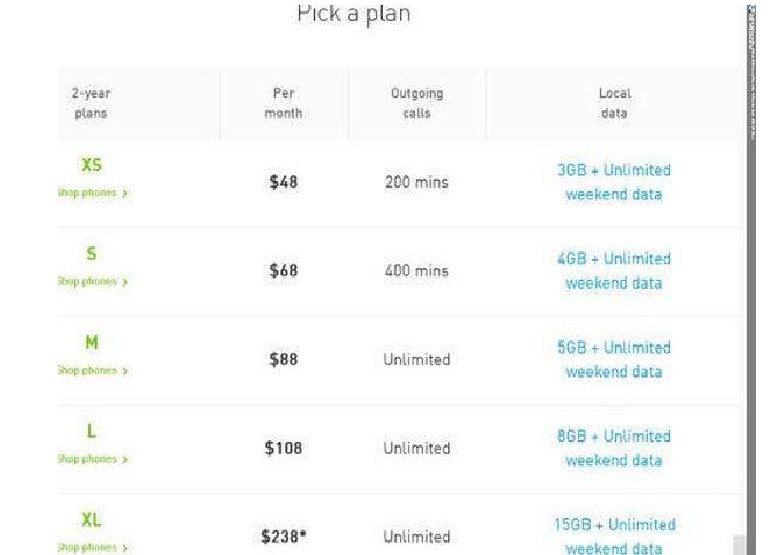Viewport: 781px width, 555px height.
Task: Open Shop phones link under S plan
Action: pos(92,282)
